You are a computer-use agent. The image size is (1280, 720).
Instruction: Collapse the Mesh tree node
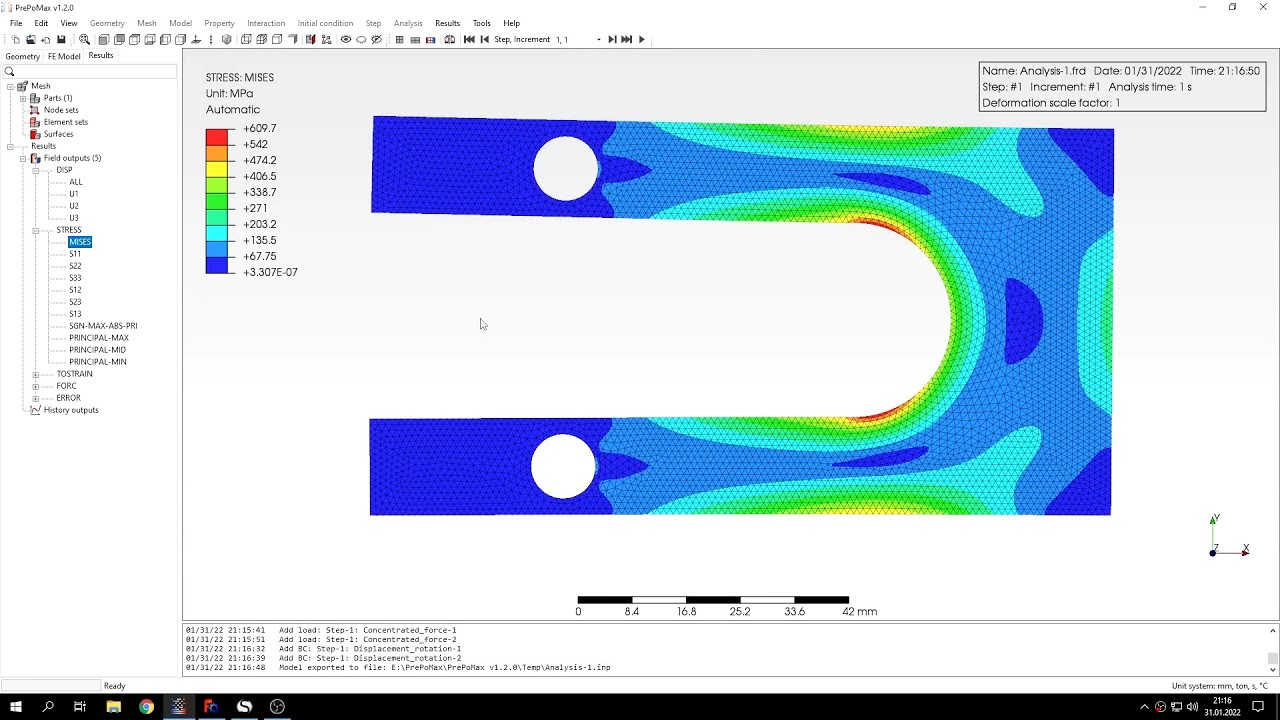[10, 86]
